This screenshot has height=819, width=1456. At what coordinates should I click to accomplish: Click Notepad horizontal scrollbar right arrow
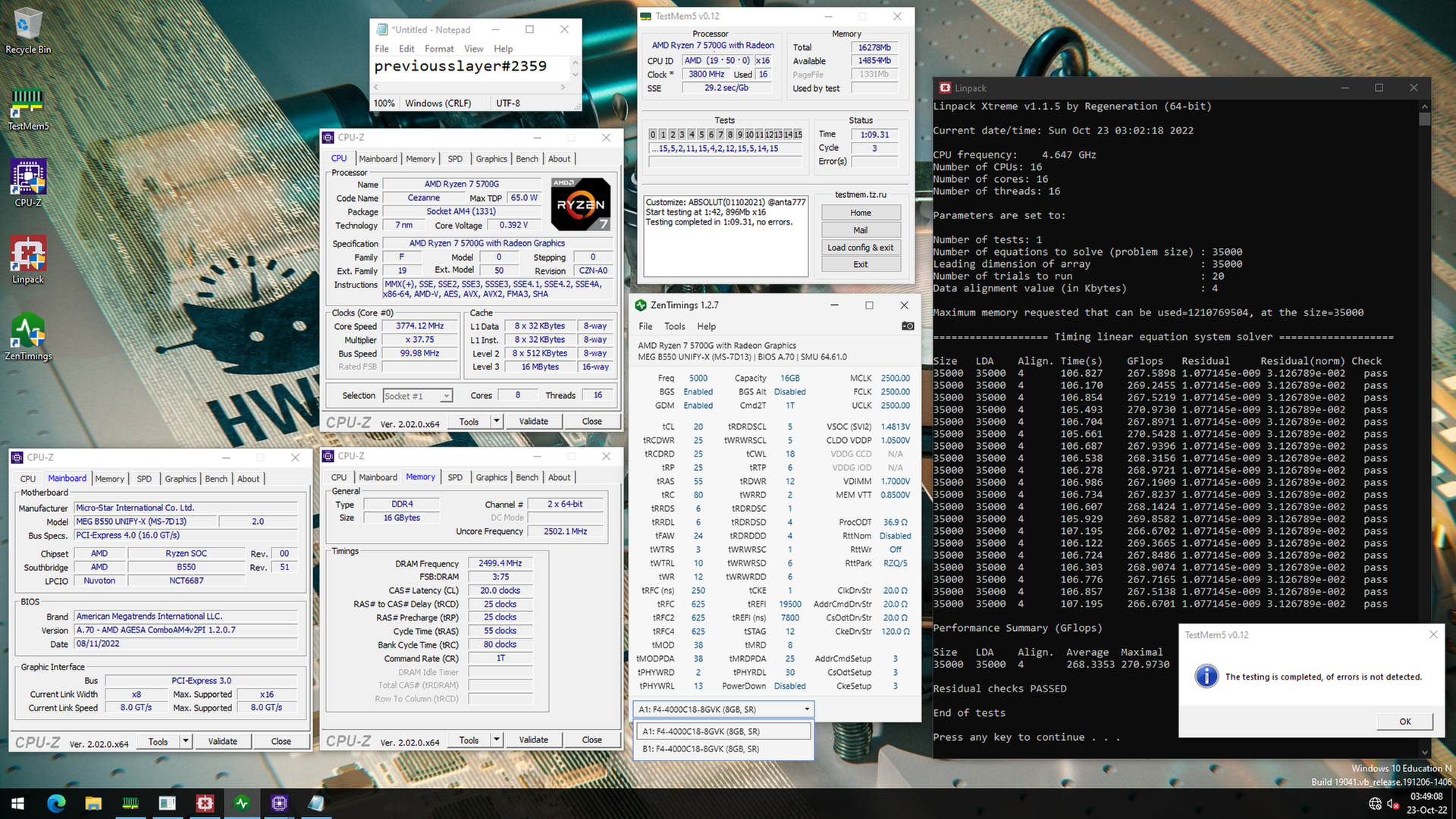point(563,87)
